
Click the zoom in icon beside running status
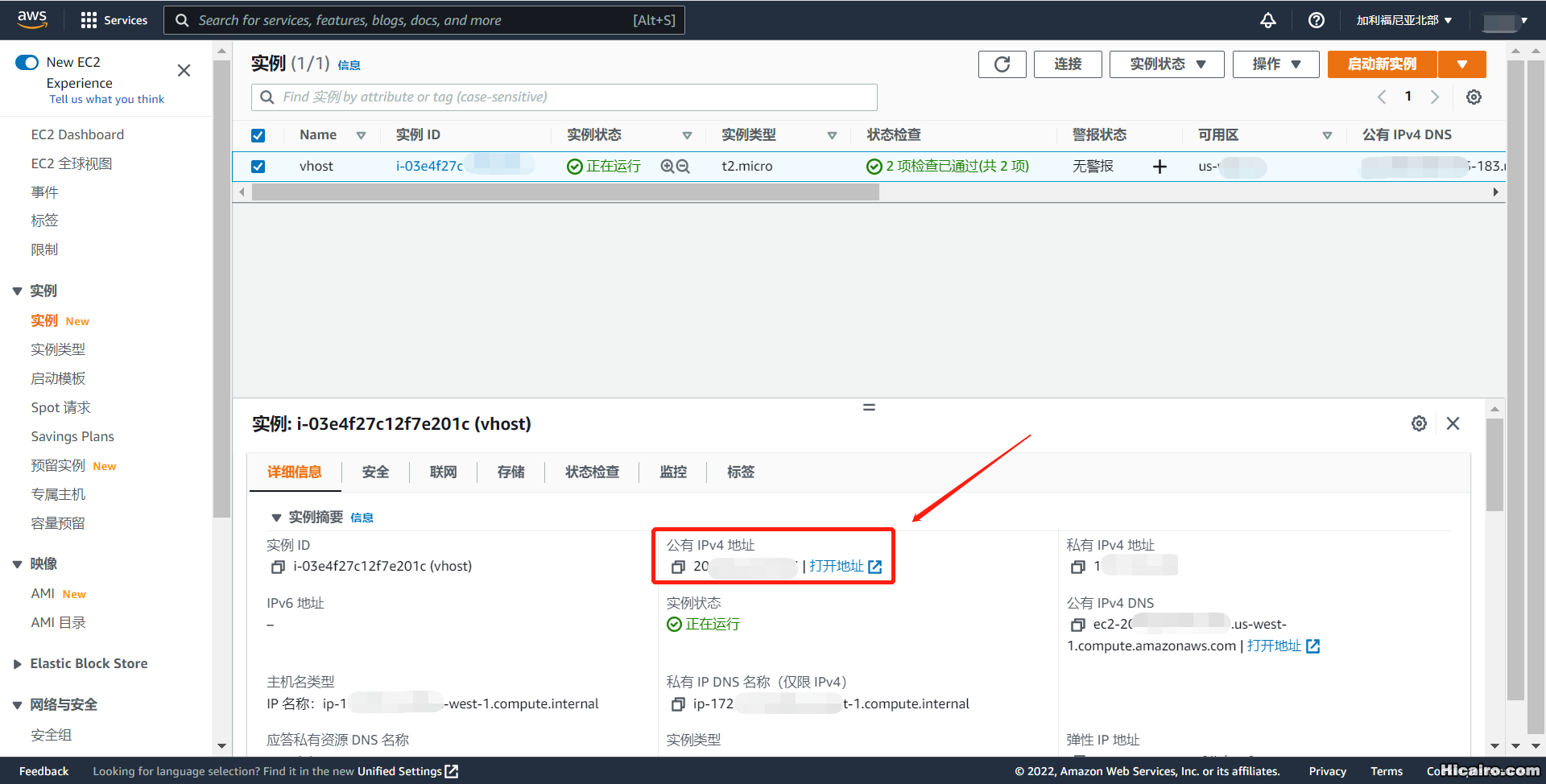[668, 167]
